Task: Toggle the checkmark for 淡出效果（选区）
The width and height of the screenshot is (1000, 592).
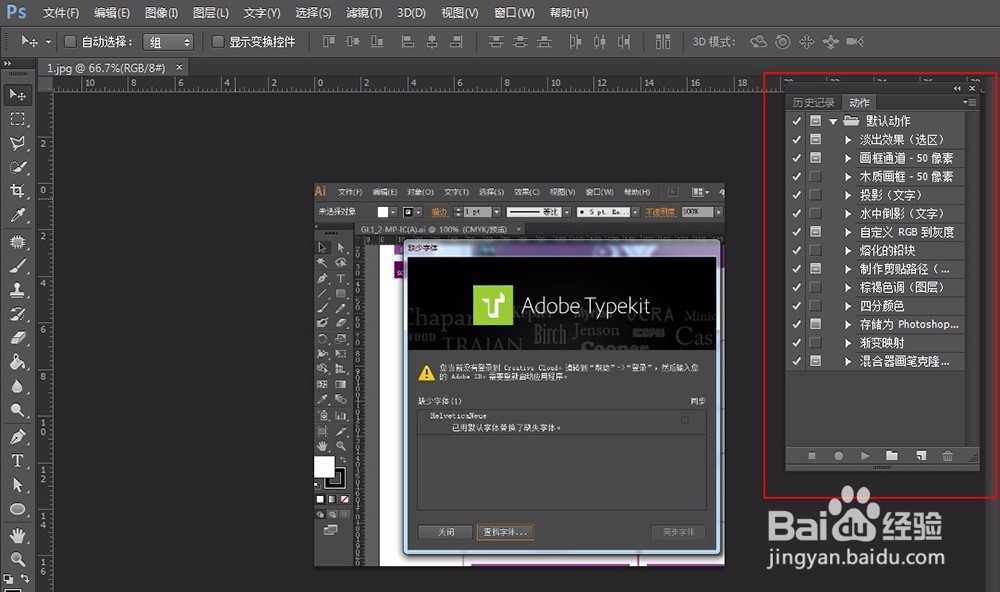Action: pos(797,139)
